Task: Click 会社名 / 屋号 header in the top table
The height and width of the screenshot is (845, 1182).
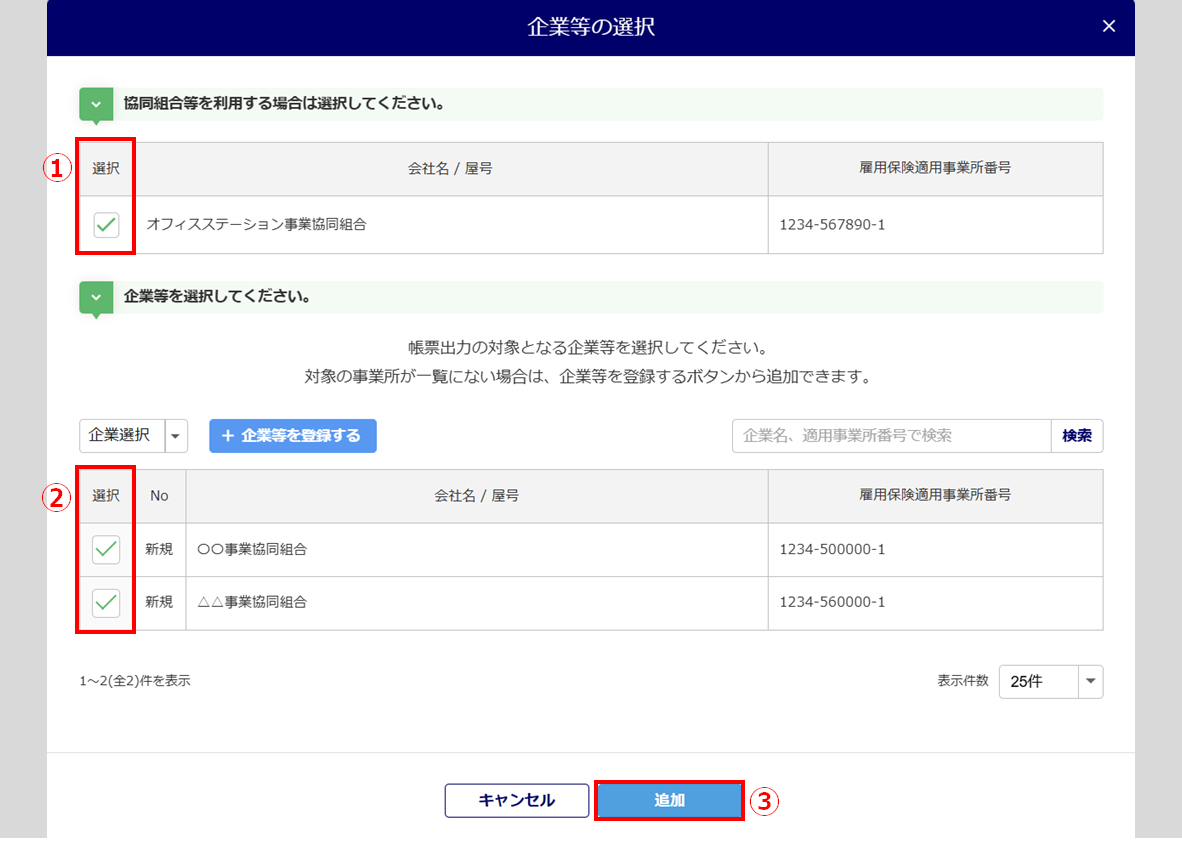Action: (450, 169)
